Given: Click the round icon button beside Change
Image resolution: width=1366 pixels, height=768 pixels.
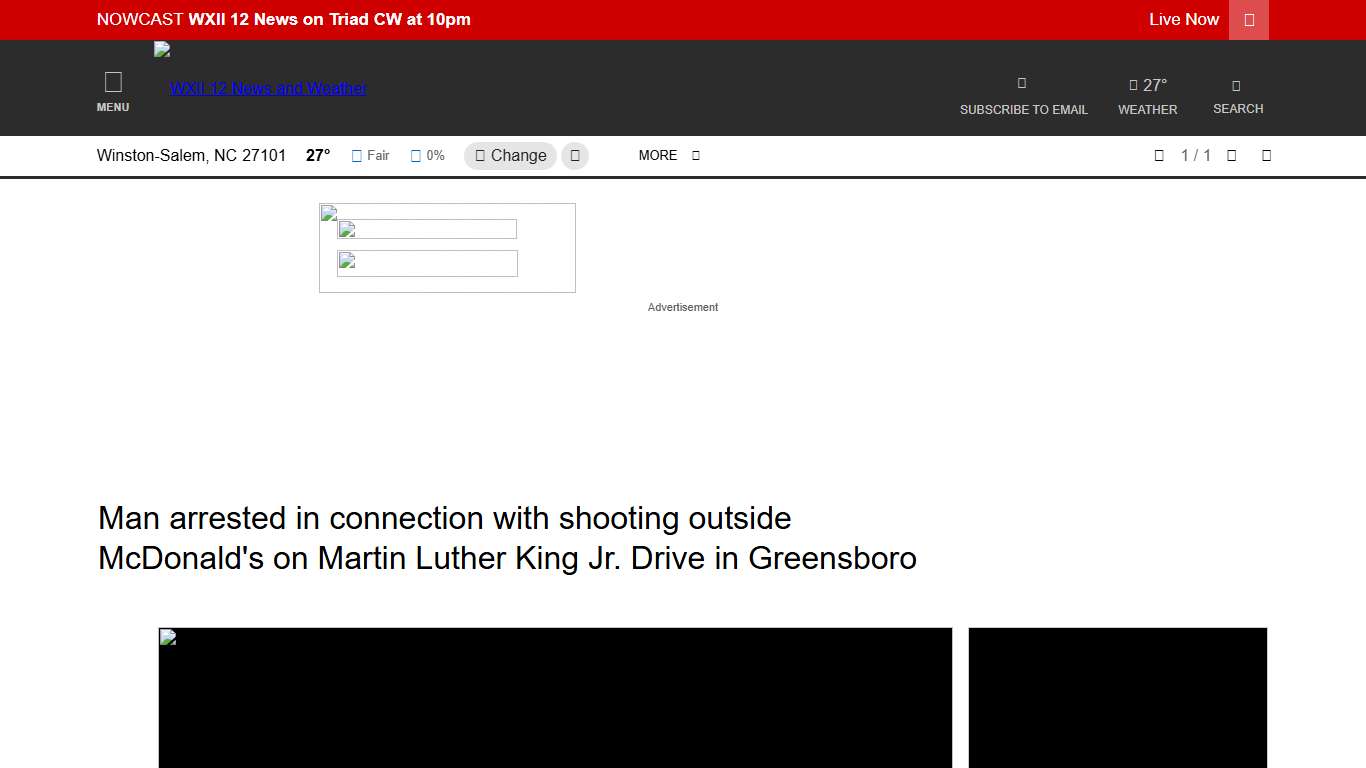Looking at the screenshot, I should click(575, 156).
